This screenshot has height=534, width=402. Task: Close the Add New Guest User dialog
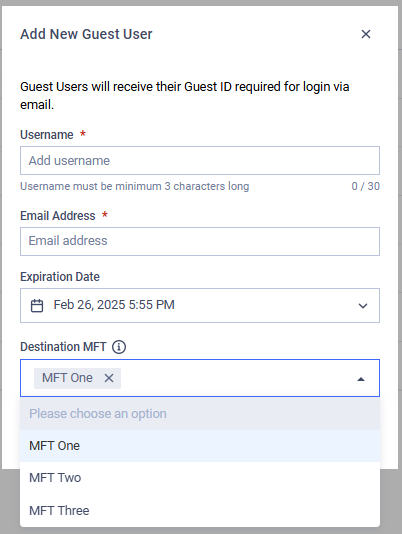pos(366,34)
